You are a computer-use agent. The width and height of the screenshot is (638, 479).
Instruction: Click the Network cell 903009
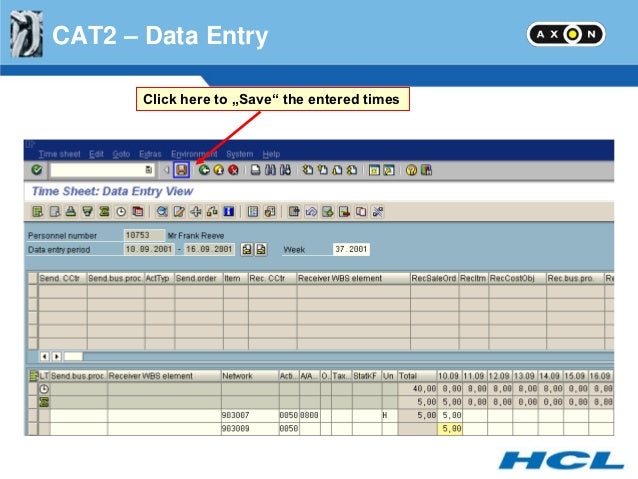point(250,429)
